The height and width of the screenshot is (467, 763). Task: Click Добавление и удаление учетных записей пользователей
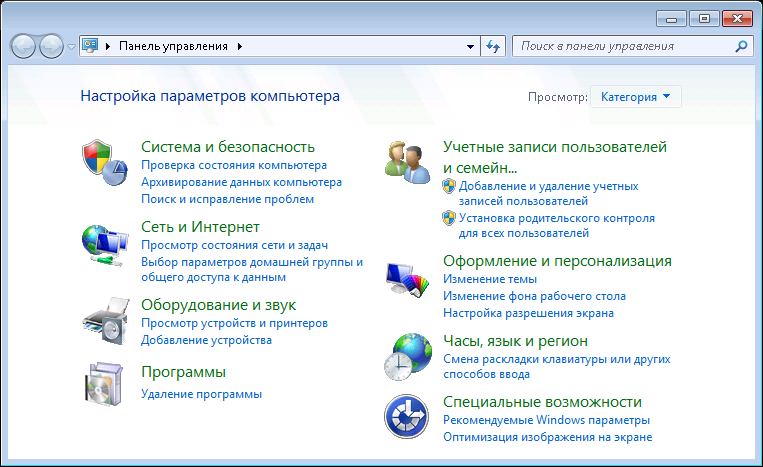pos(548,194)
